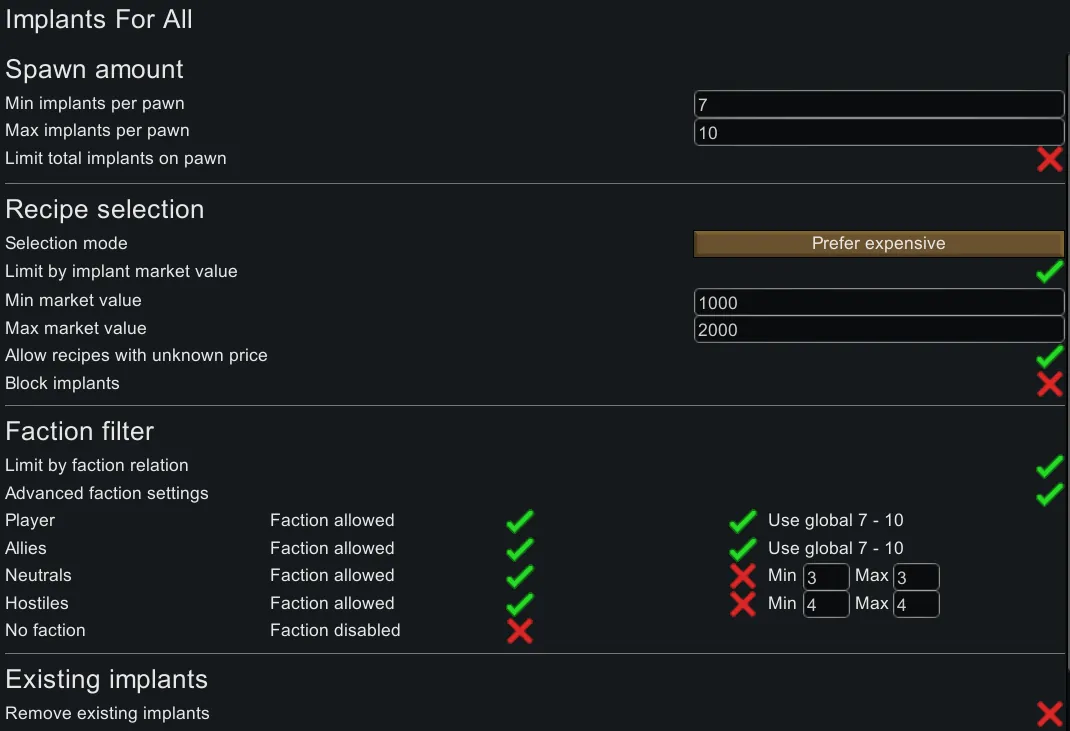Toggle Use global for Player faction
Image resolution: width=1070 pixels, height=731 pixels.
point(742,521)
